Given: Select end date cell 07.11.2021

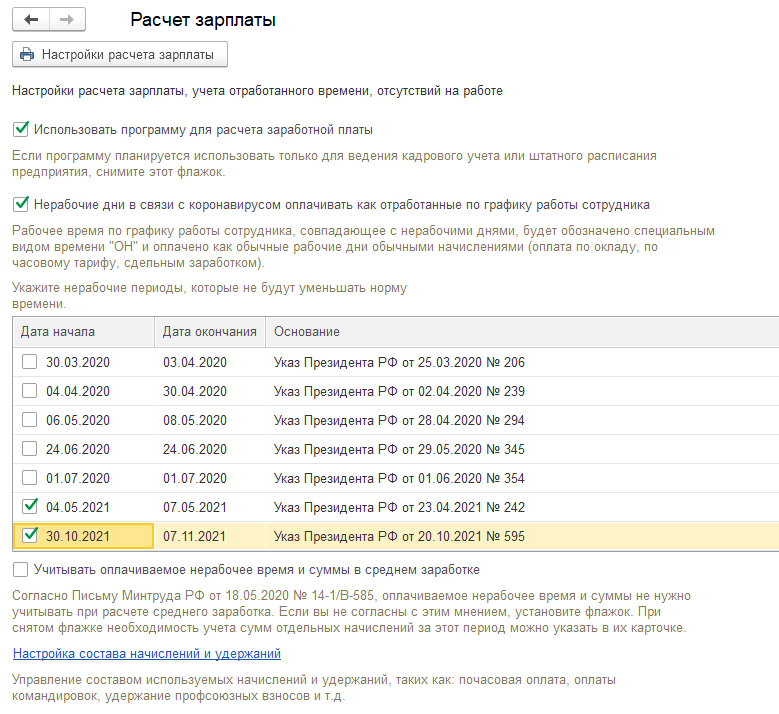Looking at the screenshot, I should click(x=194, y=536).
